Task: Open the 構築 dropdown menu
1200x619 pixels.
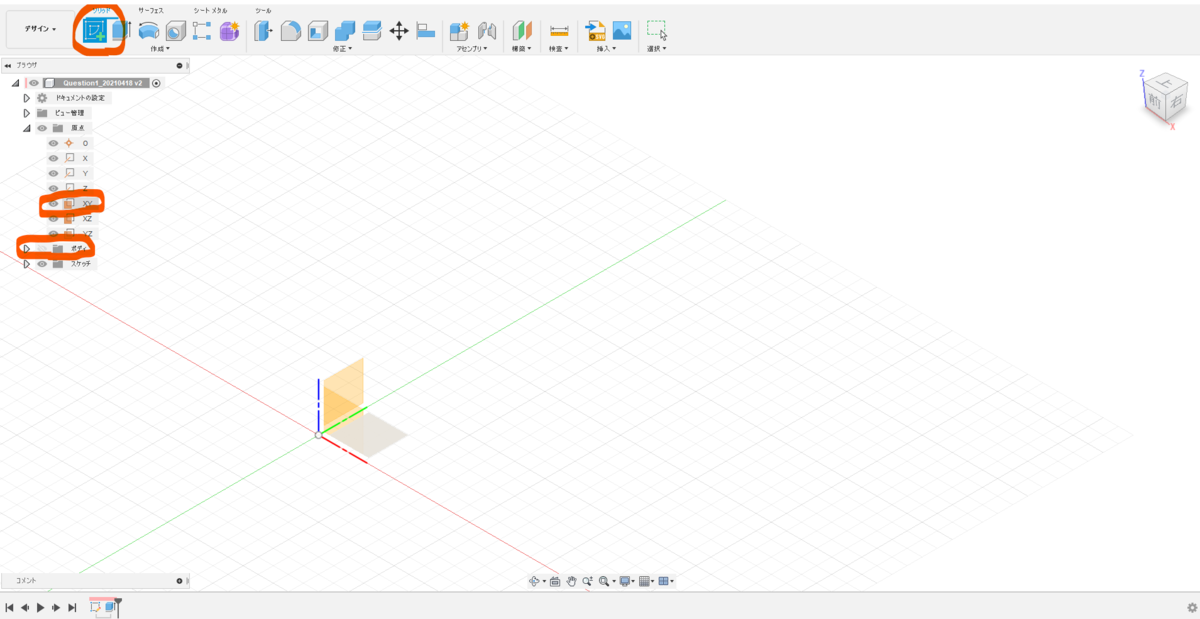Action: point(522,48)
